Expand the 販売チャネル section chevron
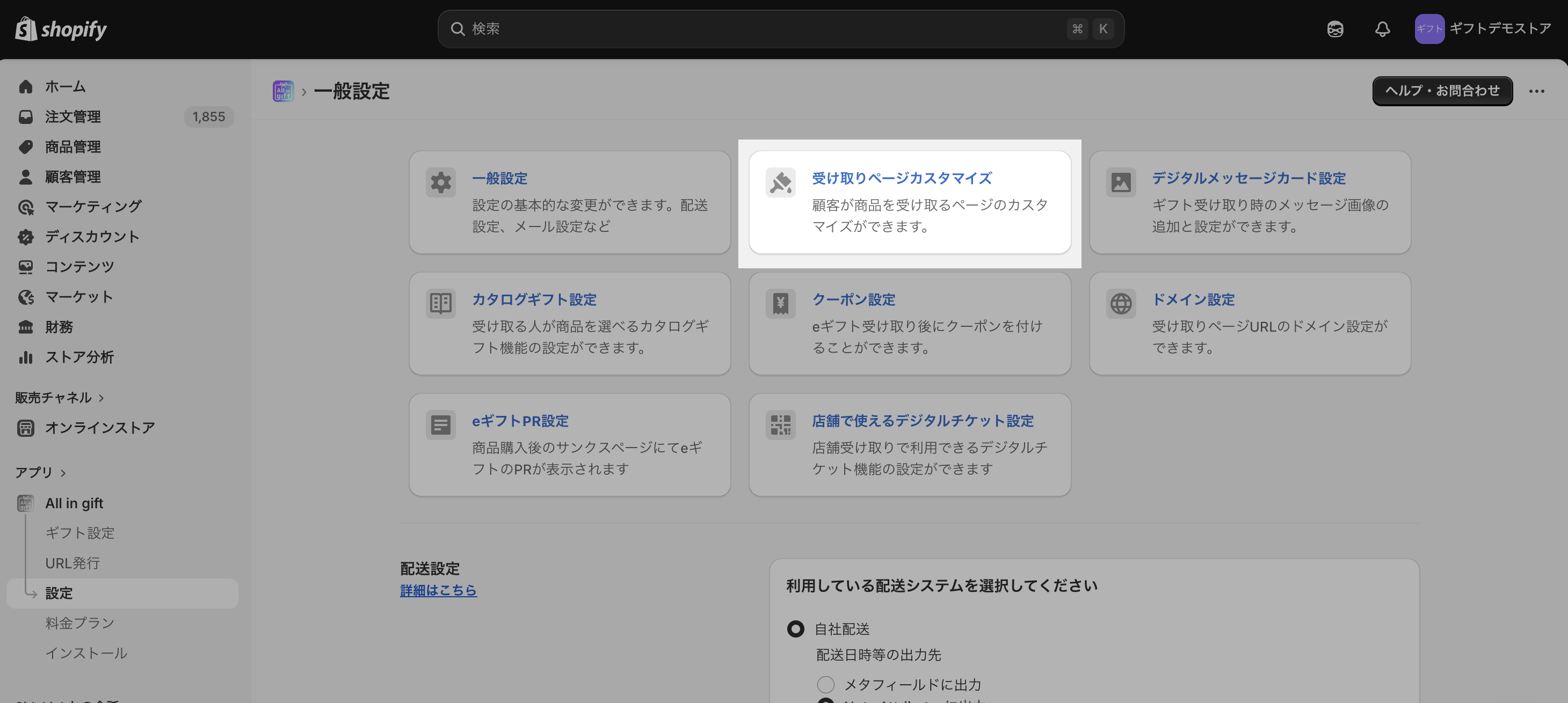The image size is (1568, 703). pyautogui.click(x=101, y=398)
